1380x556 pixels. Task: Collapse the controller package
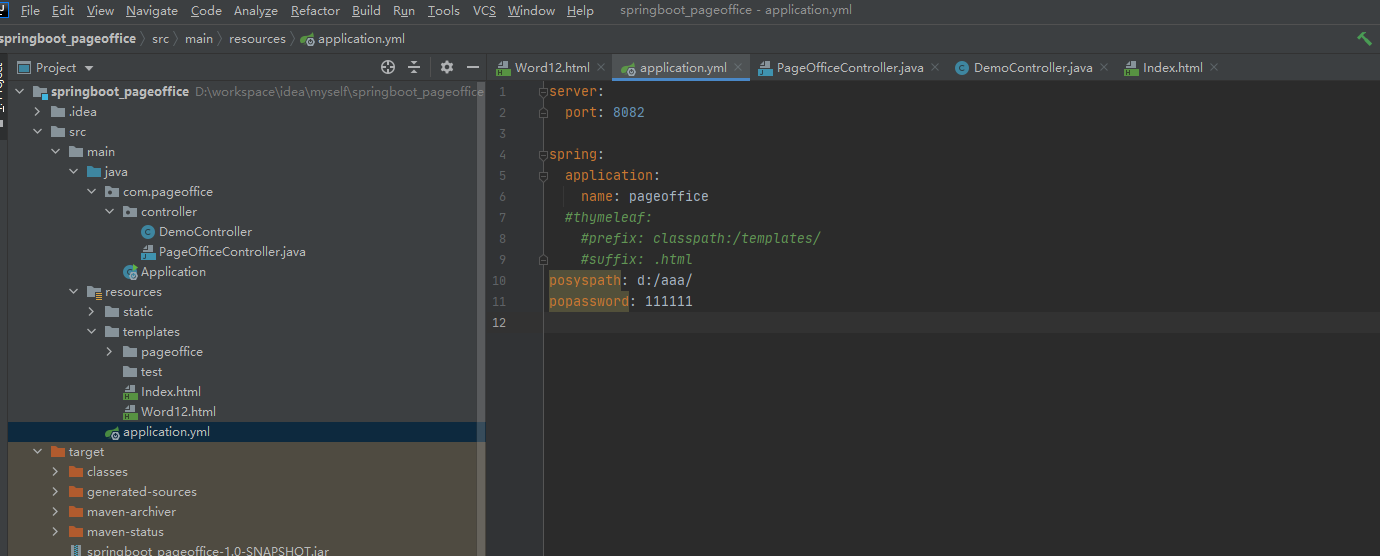click(x=110, y=212)
